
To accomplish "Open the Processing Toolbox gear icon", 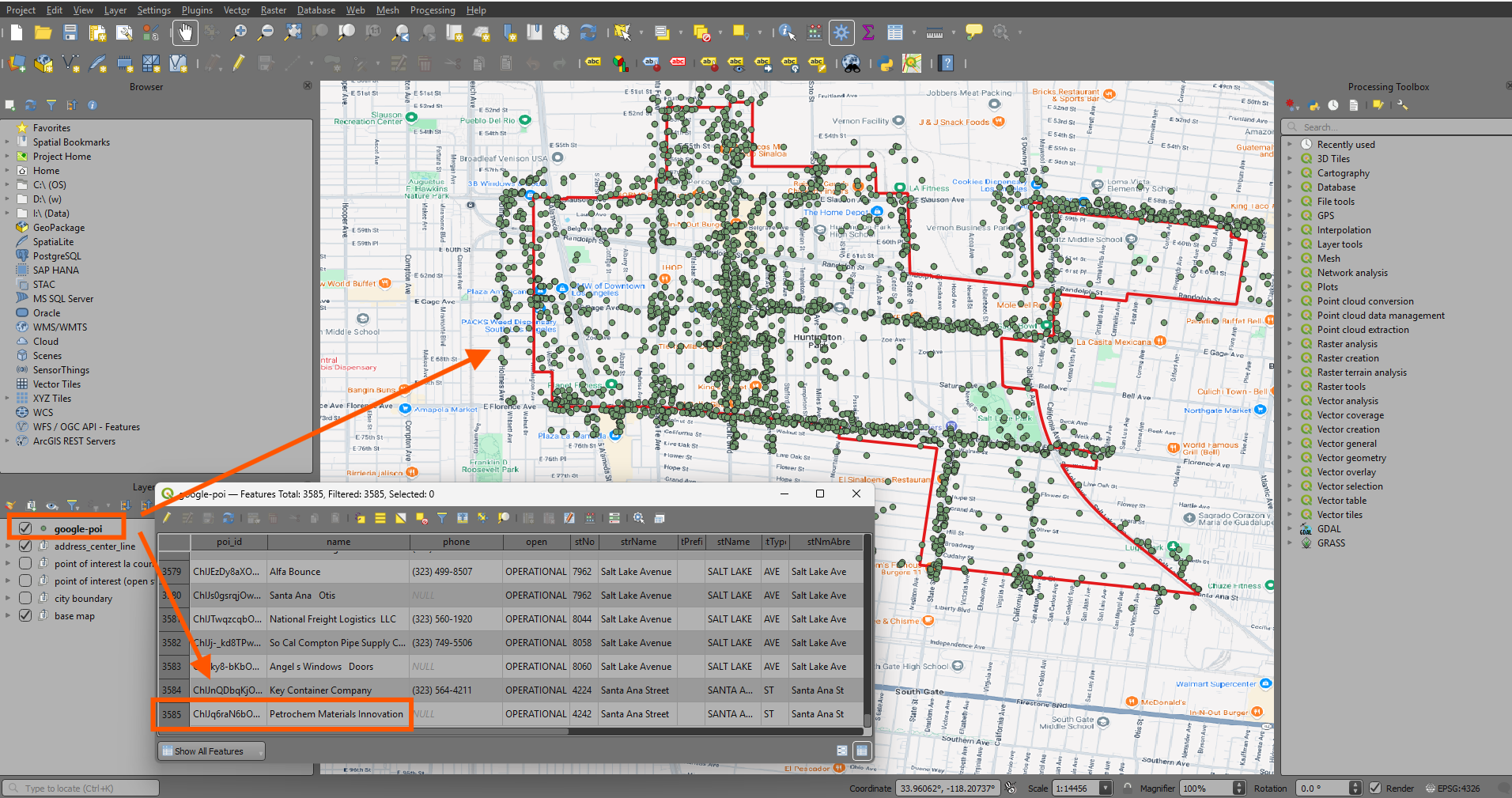I will tap(841, 32).
